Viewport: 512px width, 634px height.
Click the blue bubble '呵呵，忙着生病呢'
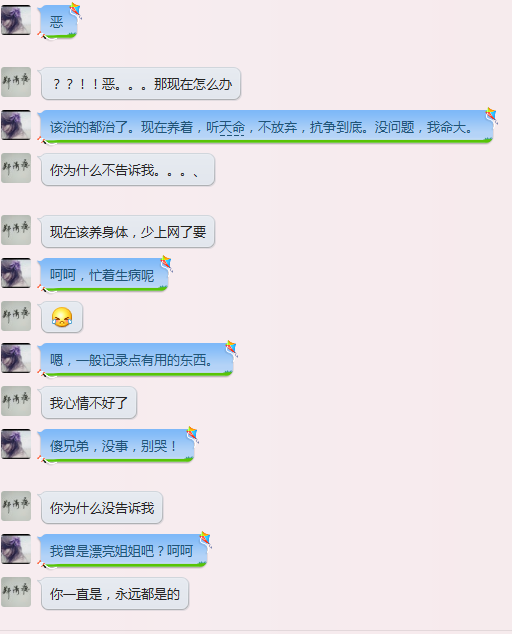click(104, 275)
